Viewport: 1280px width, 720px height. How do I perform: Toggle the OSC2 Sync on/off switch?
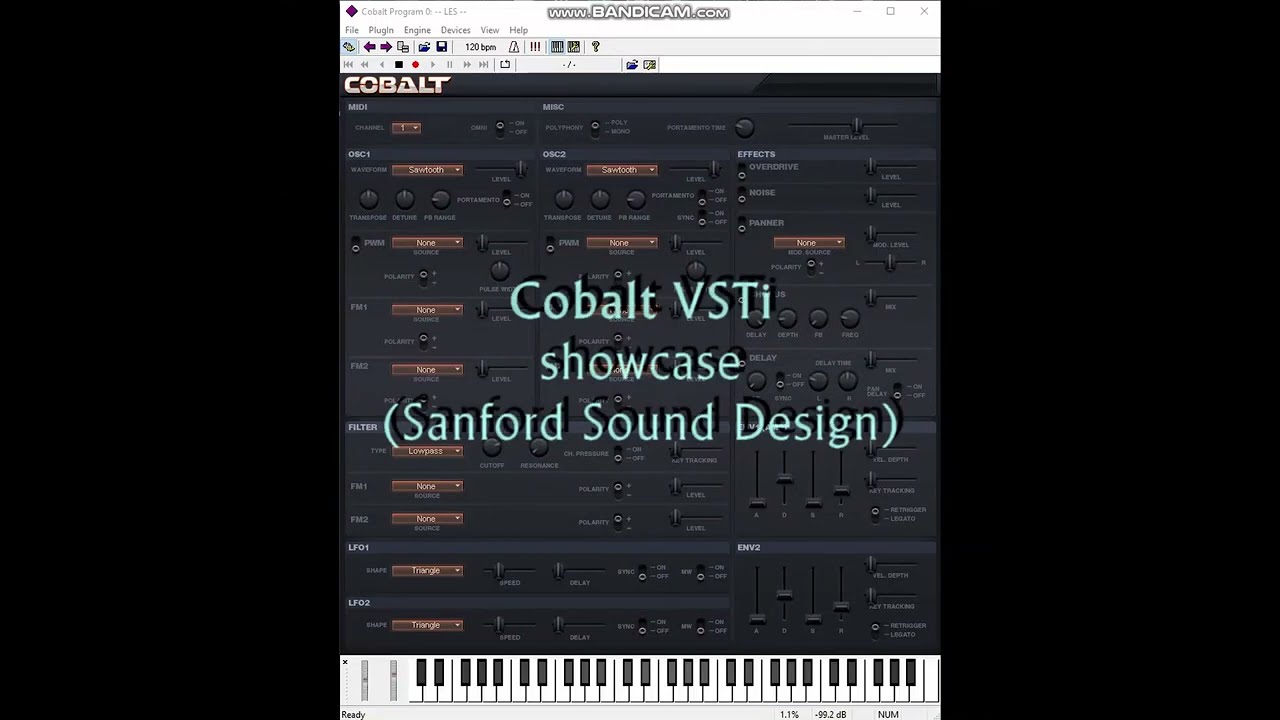click(x=702, y=218)
